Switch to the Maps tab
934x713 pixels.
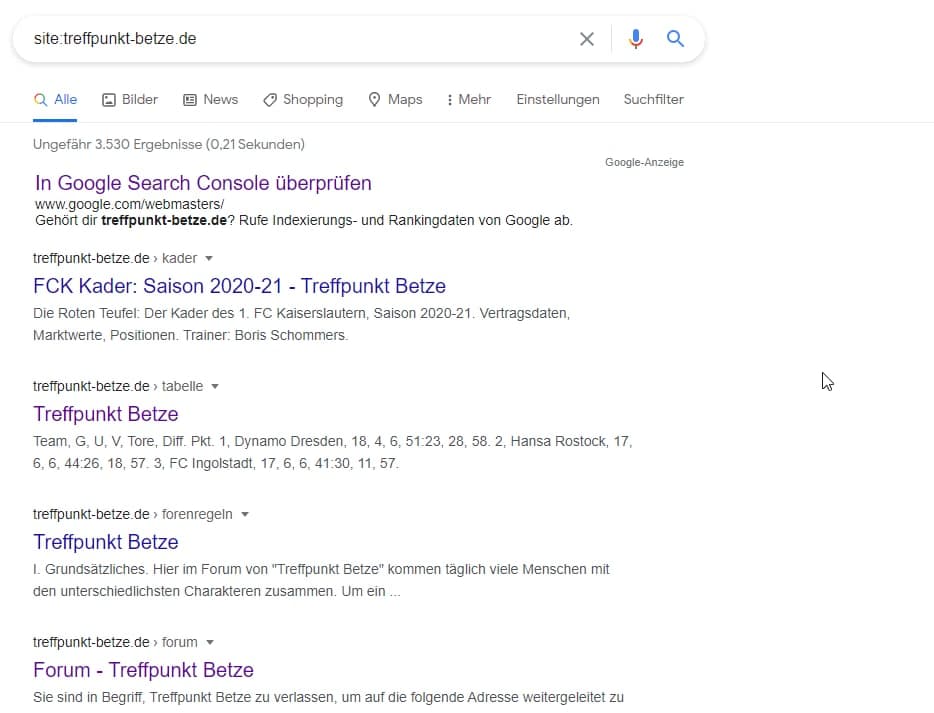pyautogui.click(x=395, y=99)
